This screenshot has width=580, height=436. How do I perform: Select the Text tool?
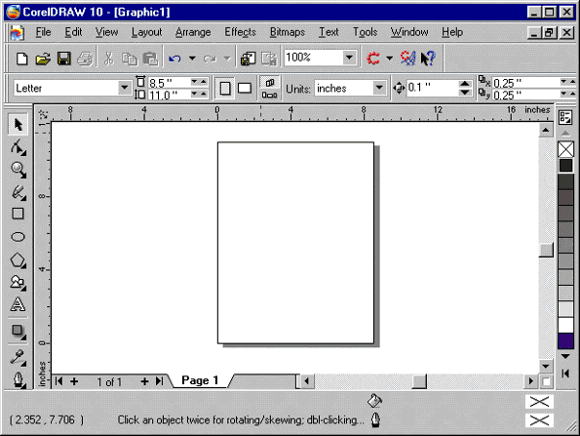[x=18, y=304]
